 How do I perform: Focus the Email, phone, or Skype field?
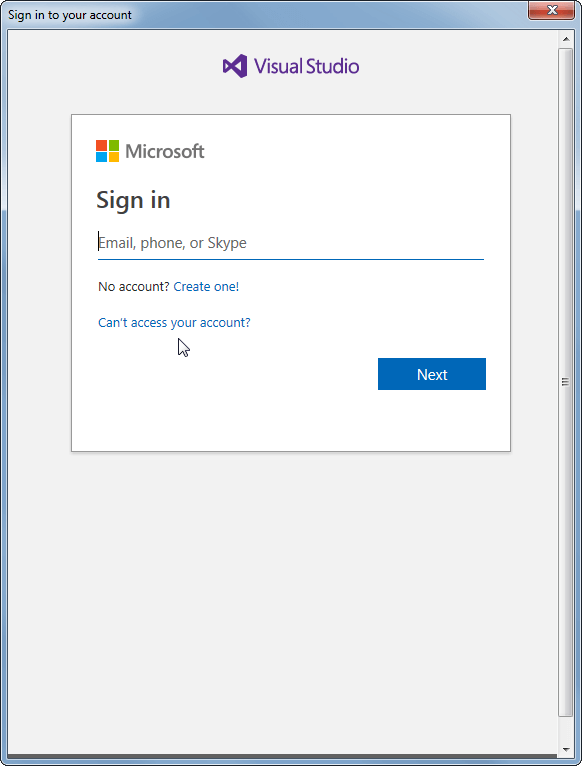tap(291, 243)
